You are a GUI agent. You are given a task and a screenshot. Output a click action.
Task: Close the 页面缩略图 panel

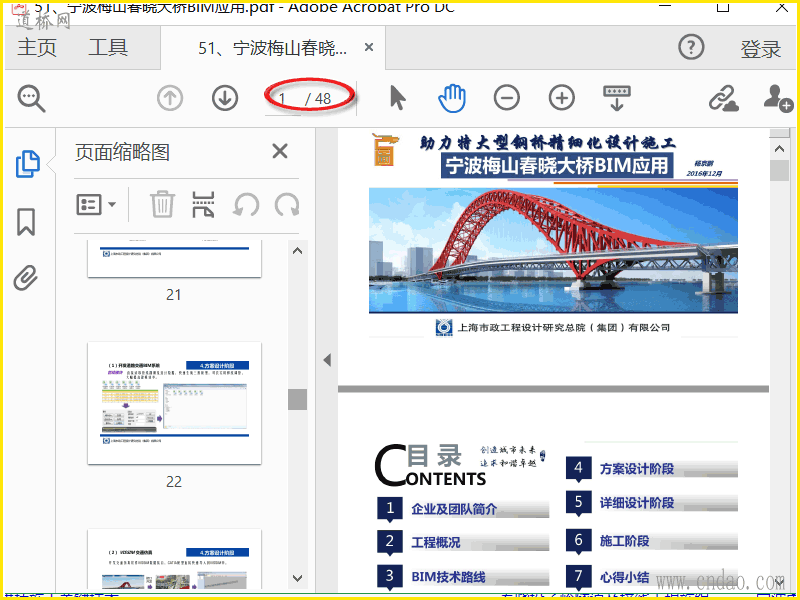pyautogui.click(x=280, y=152)
